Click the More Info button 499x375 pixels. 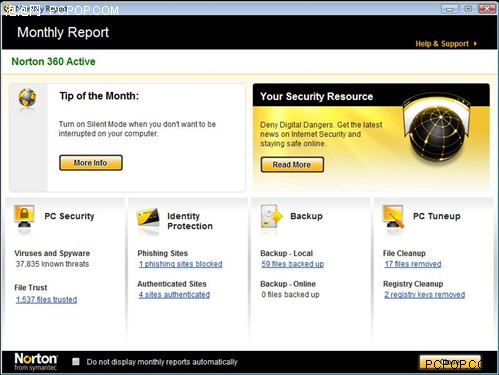coord(91,163)
